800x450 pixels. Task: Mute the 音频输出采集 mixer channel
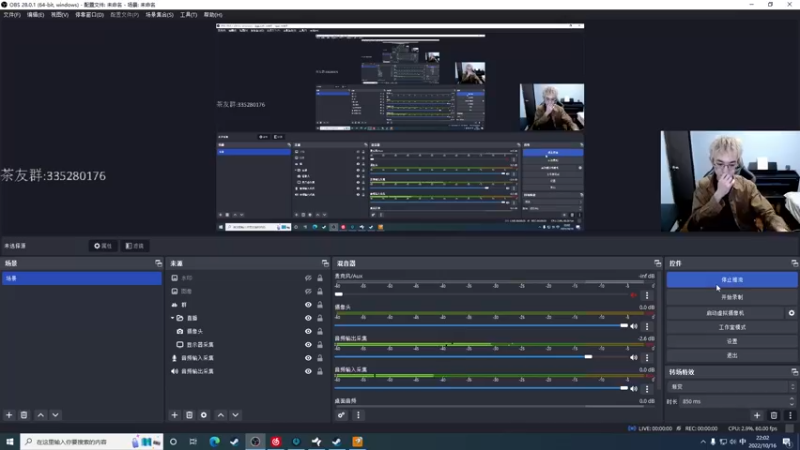[x=634, y=358]
